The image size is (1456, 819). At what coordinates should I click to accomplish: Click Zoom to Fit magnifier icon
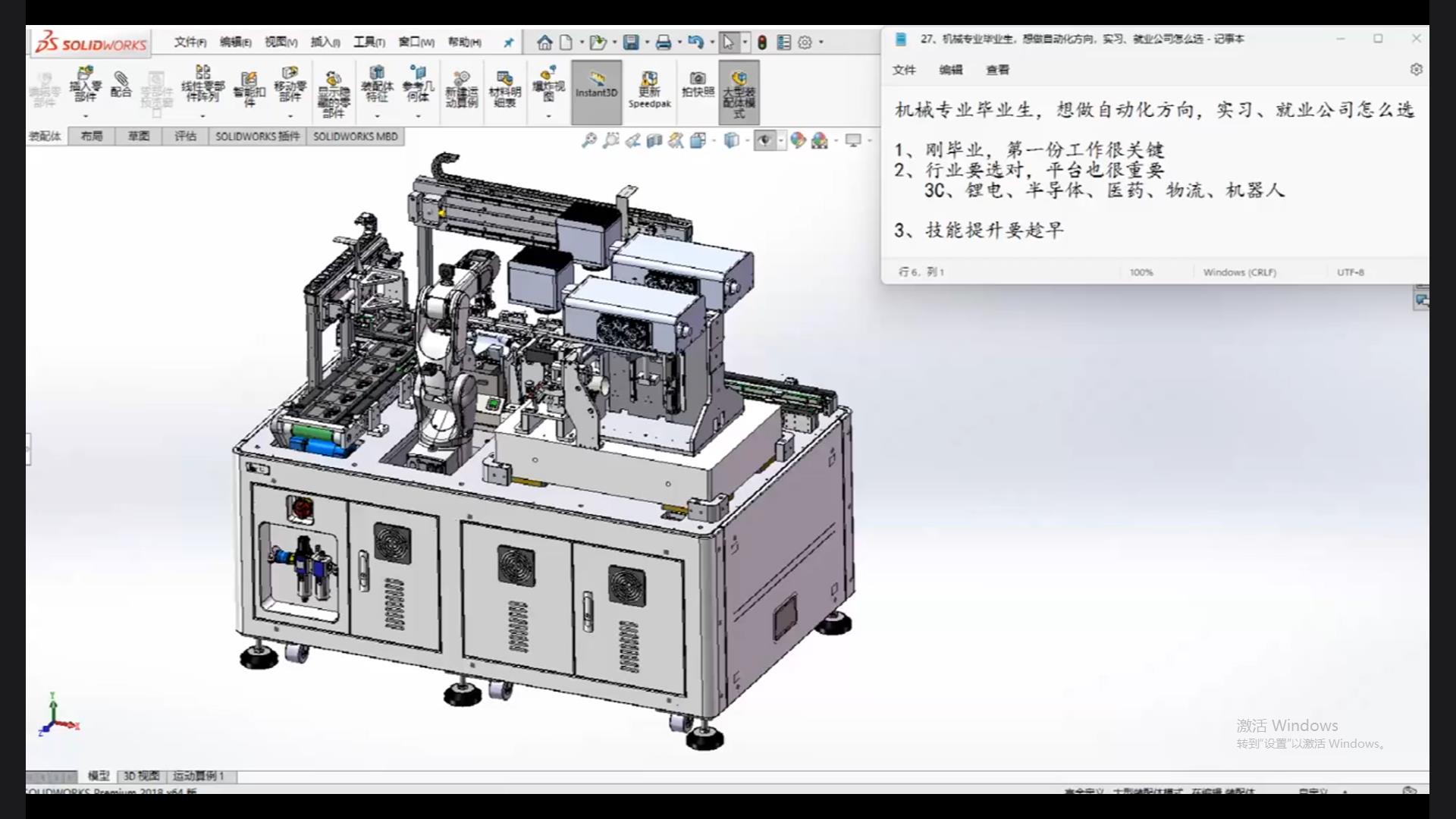click(x=589, y=140)
